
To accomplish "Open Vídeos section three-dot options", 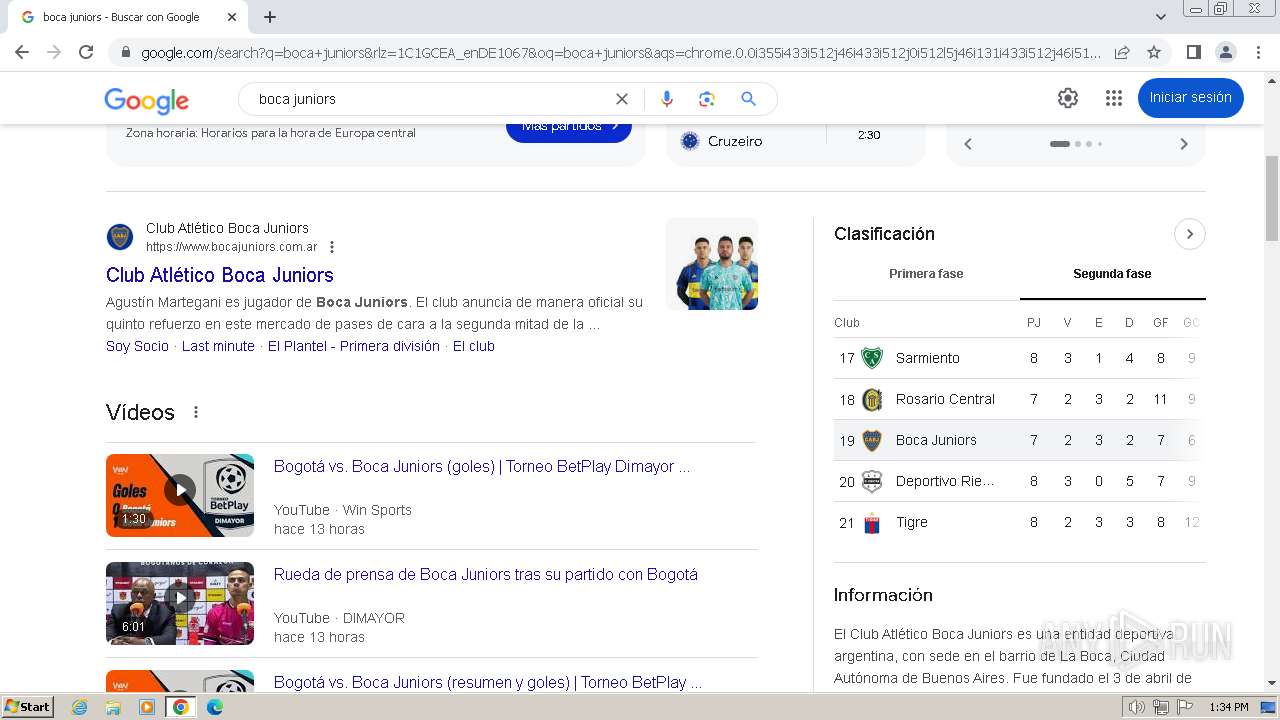I will point(196,412).
